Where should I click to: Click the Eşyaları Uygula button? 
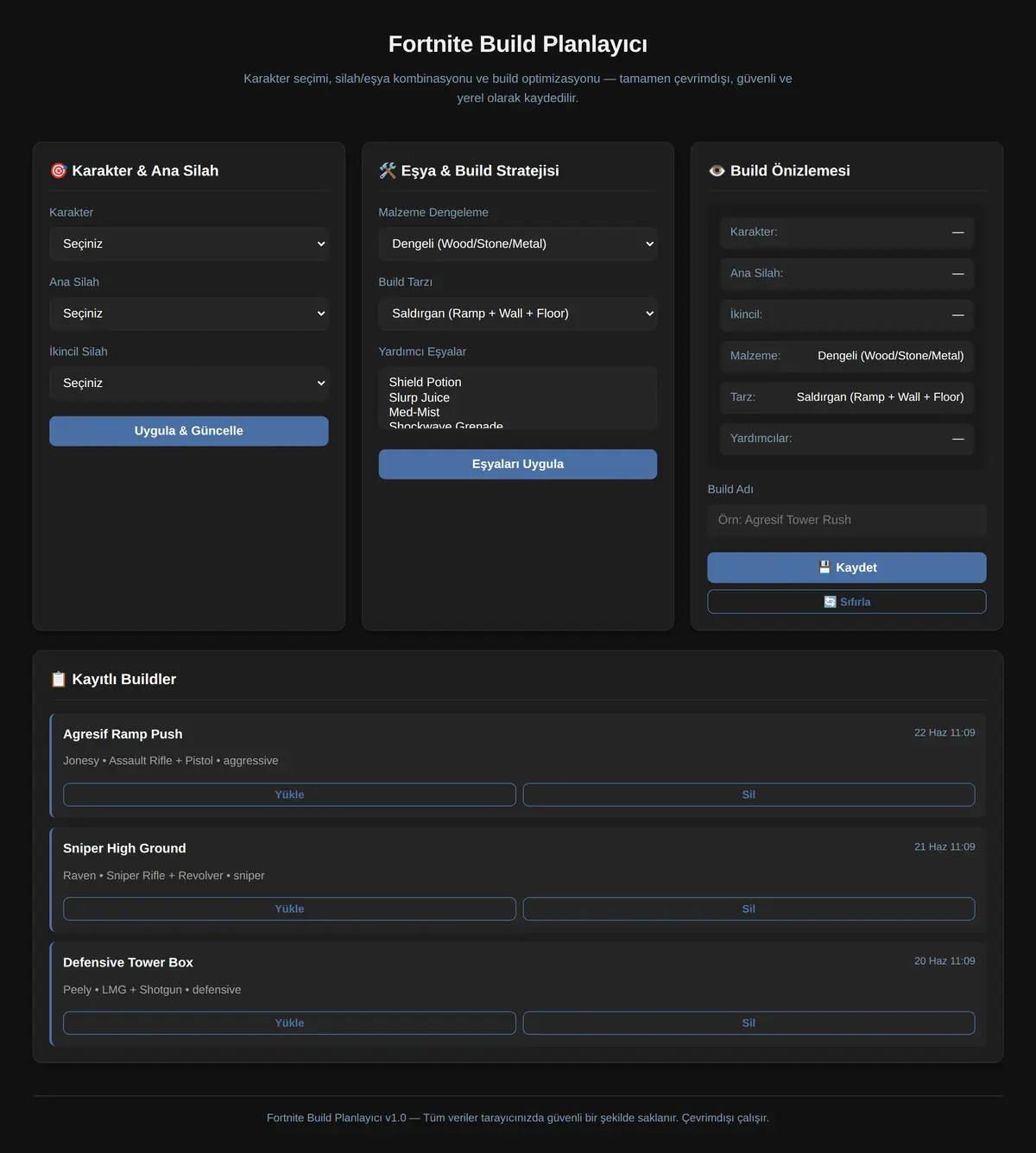(x=518, y=465)
